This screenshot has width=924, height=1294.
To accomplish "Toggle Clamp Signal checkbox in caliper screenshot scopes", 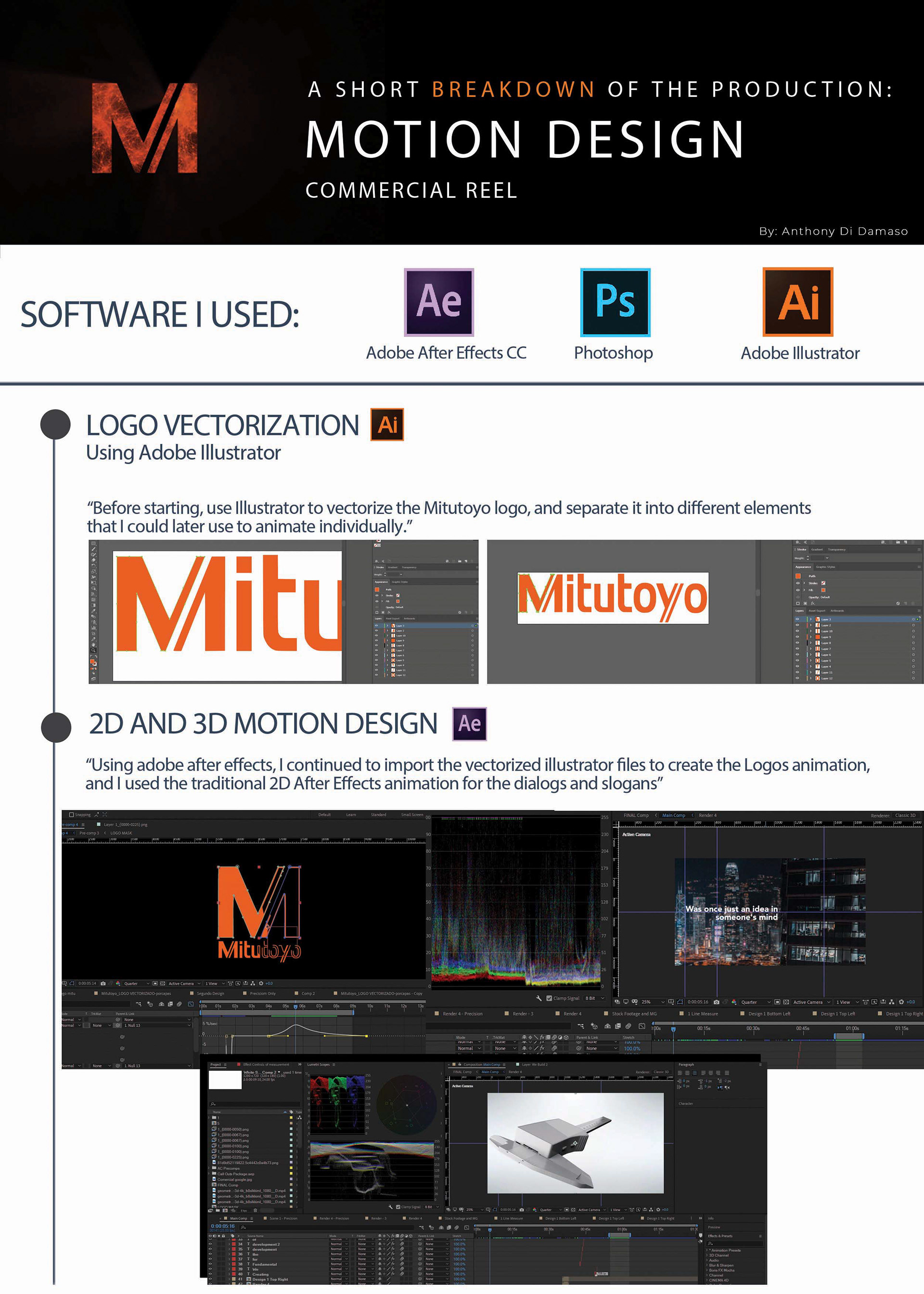I will tap(398, 1207).
